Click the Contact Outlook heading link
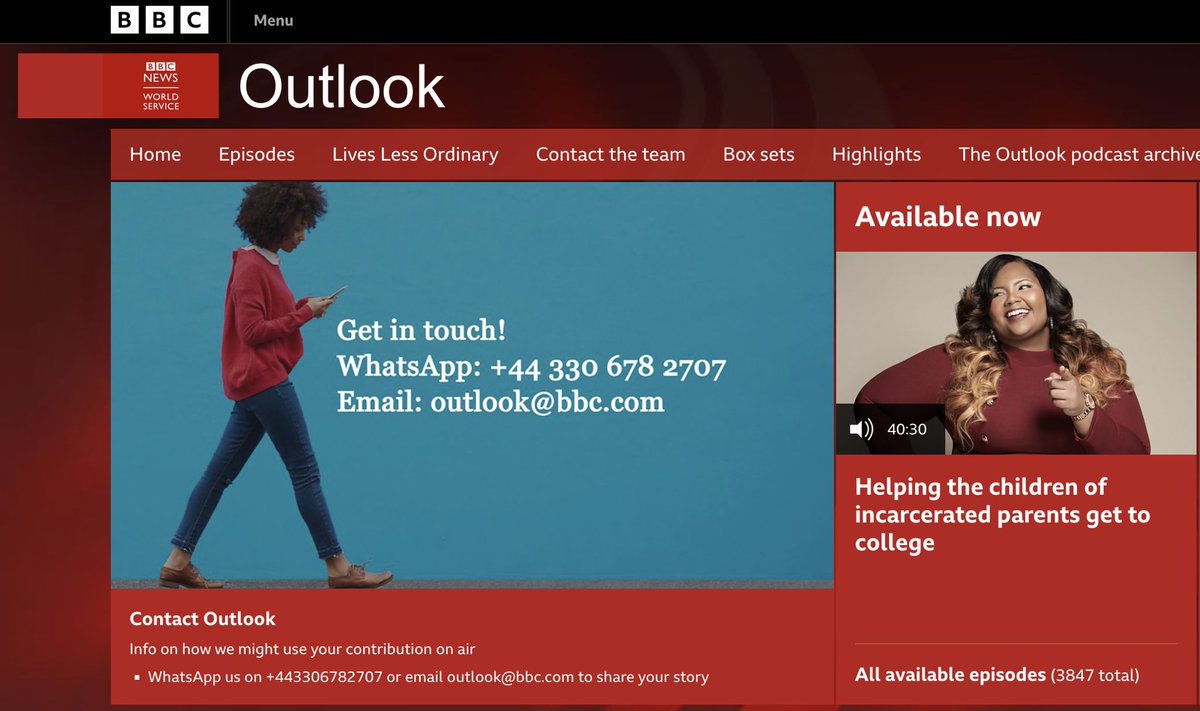 coord(203,619)
